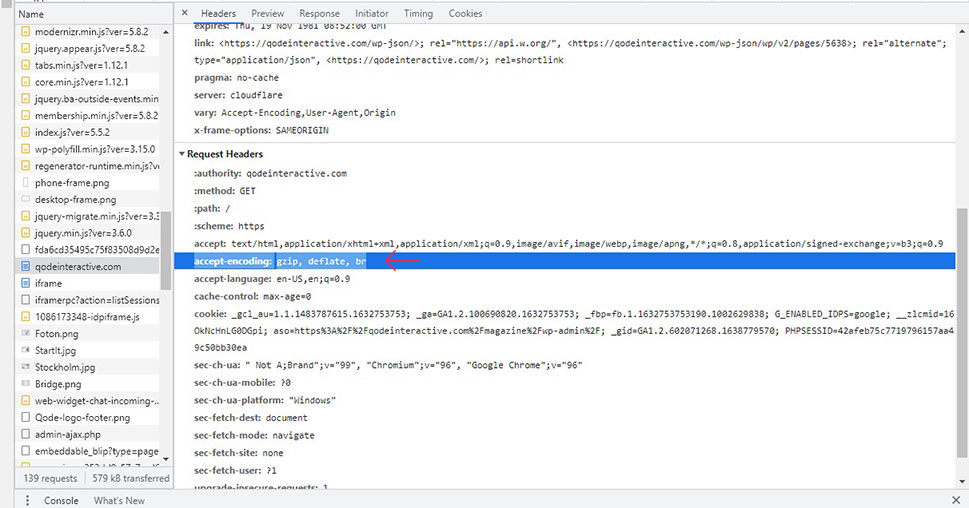Click the regenerator-runtime file icon
Screen dimensions: 969x508
[x=25, y=166]
